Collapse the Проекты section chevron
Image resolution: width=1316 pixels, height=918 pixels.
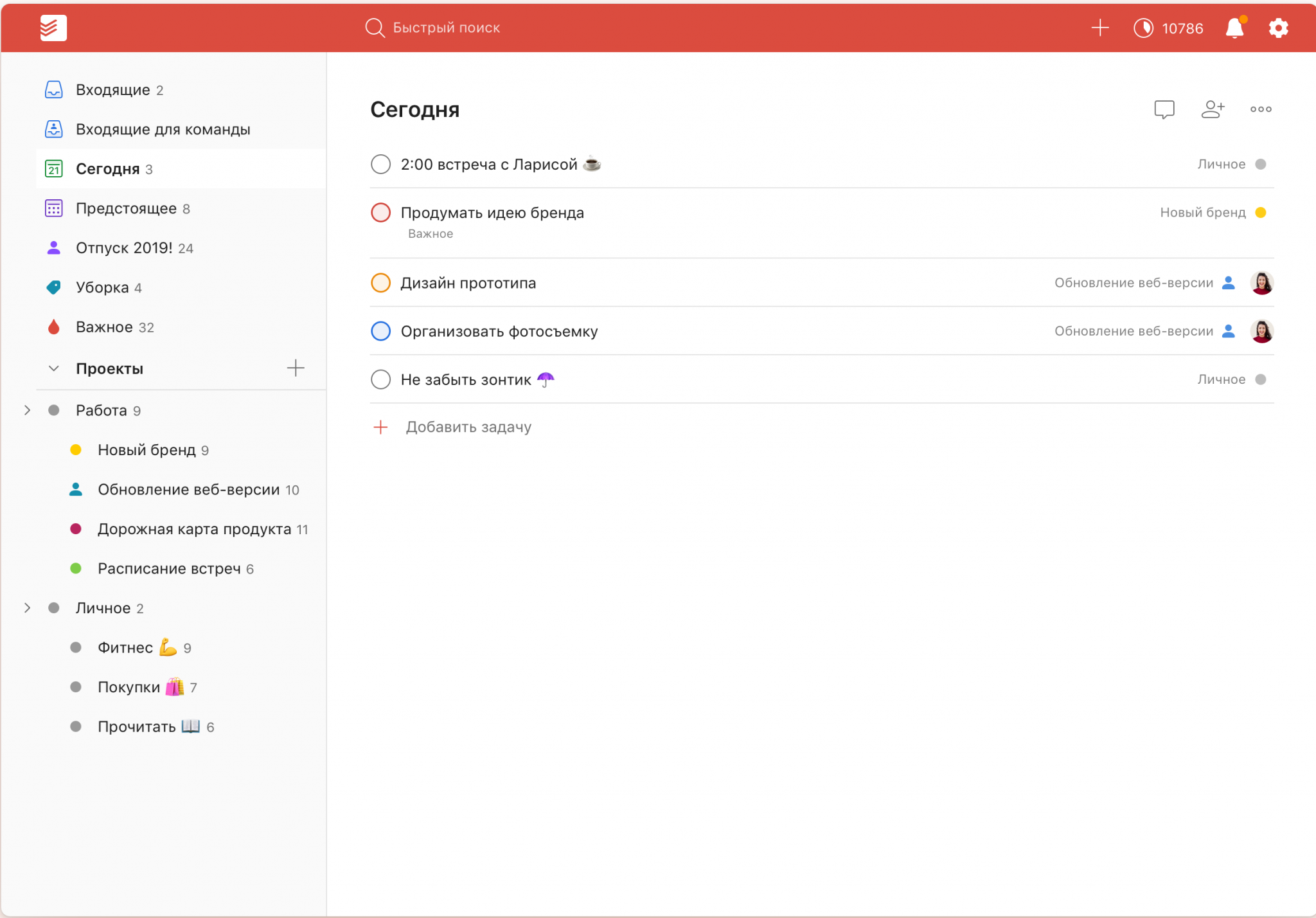pyautogui.click(x=54, y=368)
